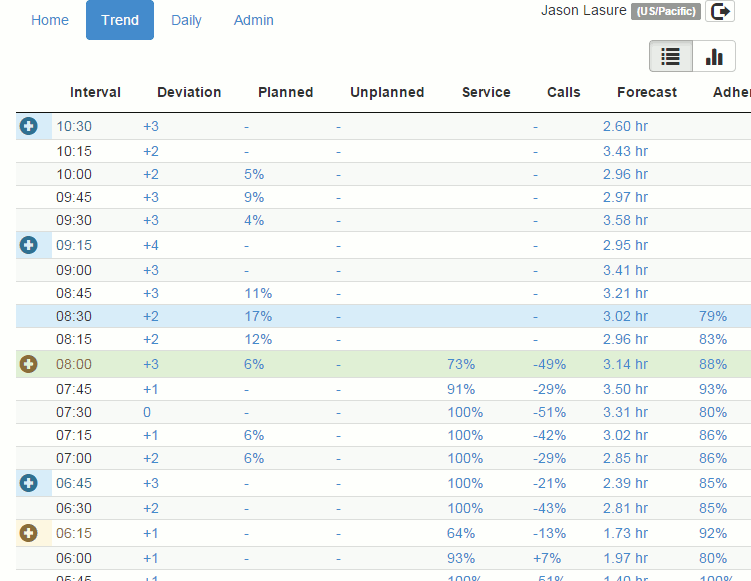The height and width of the screenshot is (581, 751).
Task: Click the Forecast column header
Action: click(x=647, y=92)
